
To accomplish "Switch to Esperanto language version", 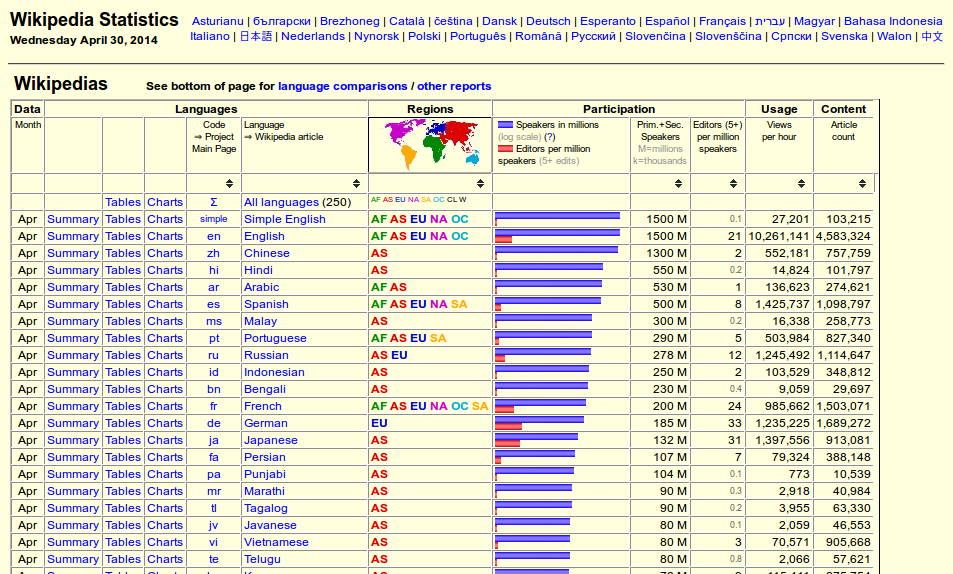I will [608, 21].
